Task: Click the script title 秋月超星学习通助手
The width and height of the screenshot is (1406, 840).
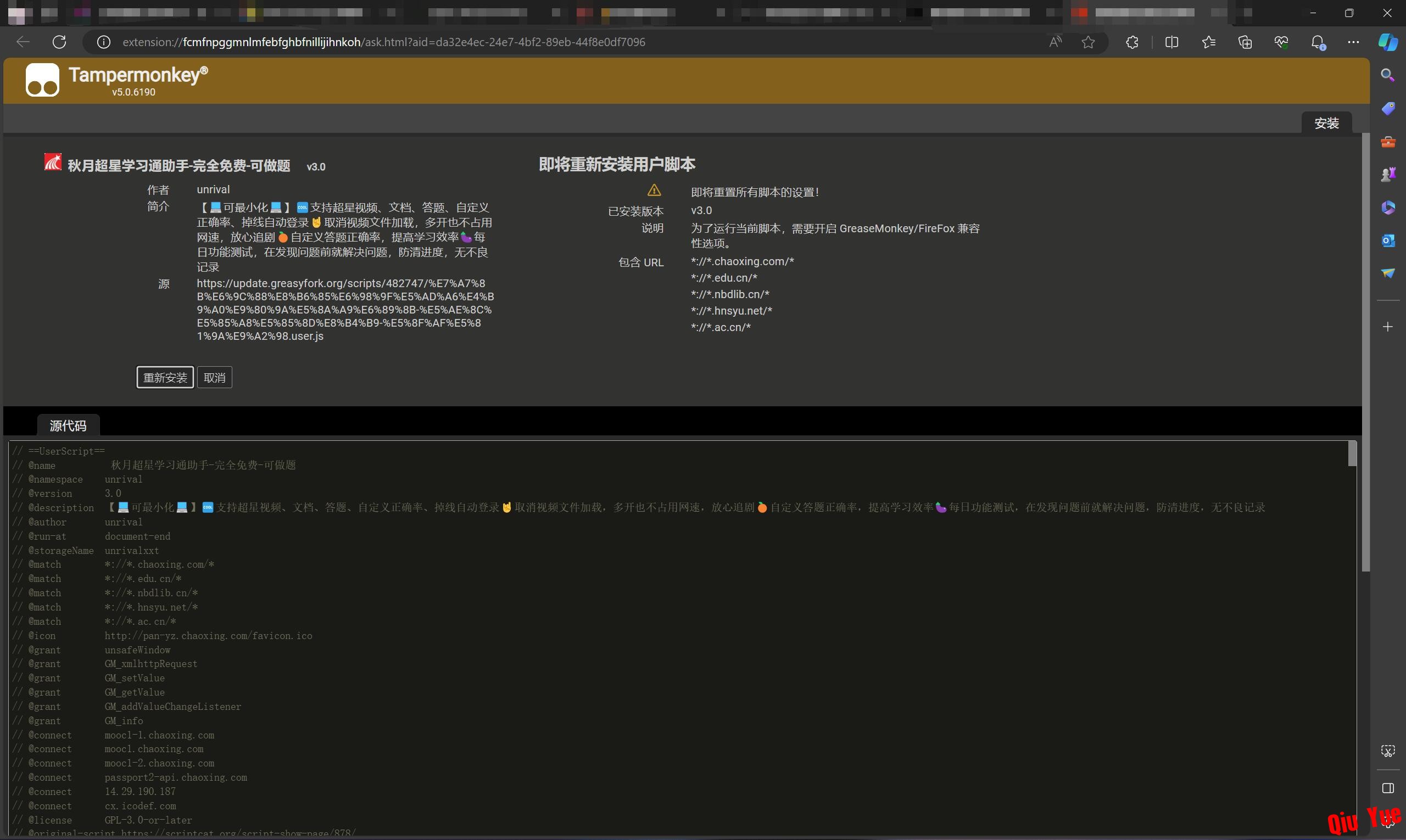Action: (179, 166)
